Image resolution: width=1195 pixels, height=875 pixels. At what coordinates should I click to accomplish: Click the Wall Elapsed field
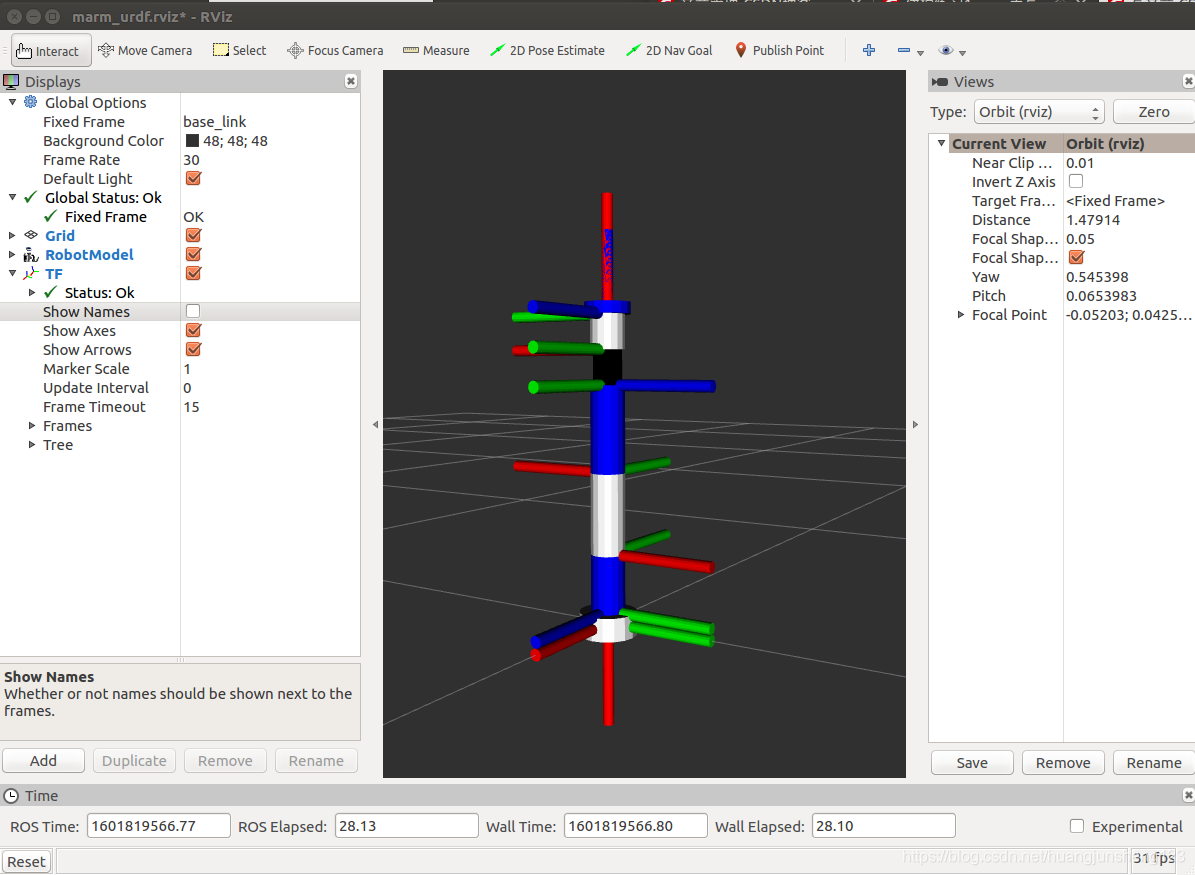coord(883,826)
